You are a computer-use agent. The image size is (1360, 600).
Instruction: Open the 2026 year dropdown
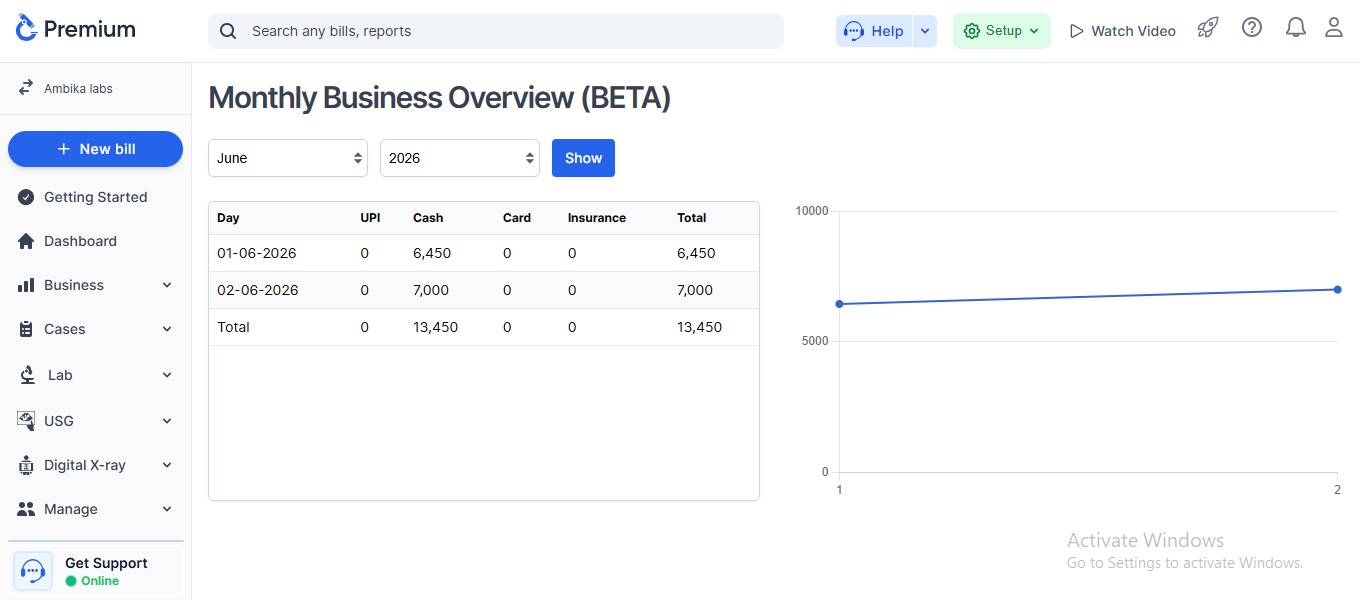[x=460, y=158]
